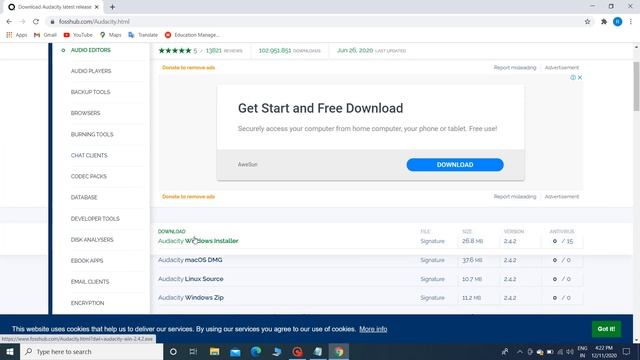Select the Disk Analysers category
The image size is (640, 360).
point(92,240)
